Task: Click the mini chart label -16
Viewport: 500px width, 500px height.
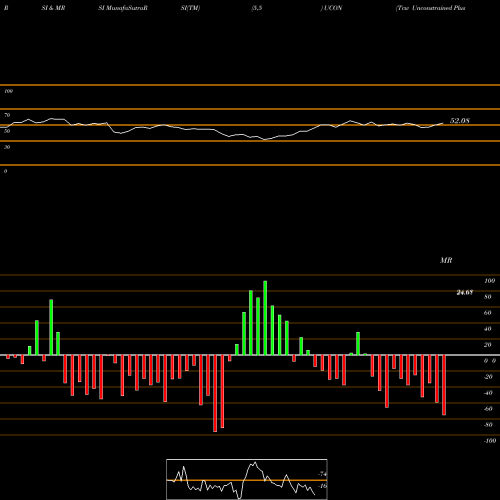Action: [x=323, y=486]
